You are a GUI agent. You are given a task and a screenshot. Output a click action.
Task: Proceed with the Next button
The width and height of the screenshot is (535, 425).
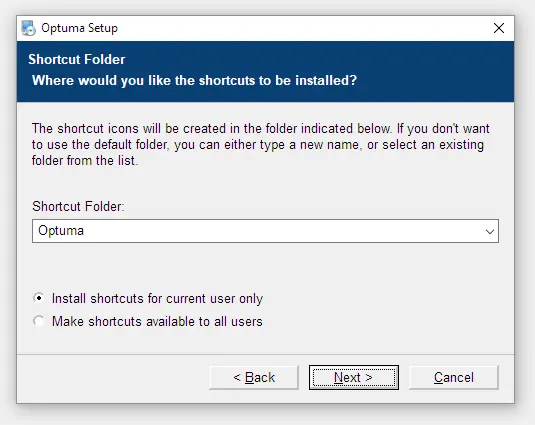pos(354,378)
